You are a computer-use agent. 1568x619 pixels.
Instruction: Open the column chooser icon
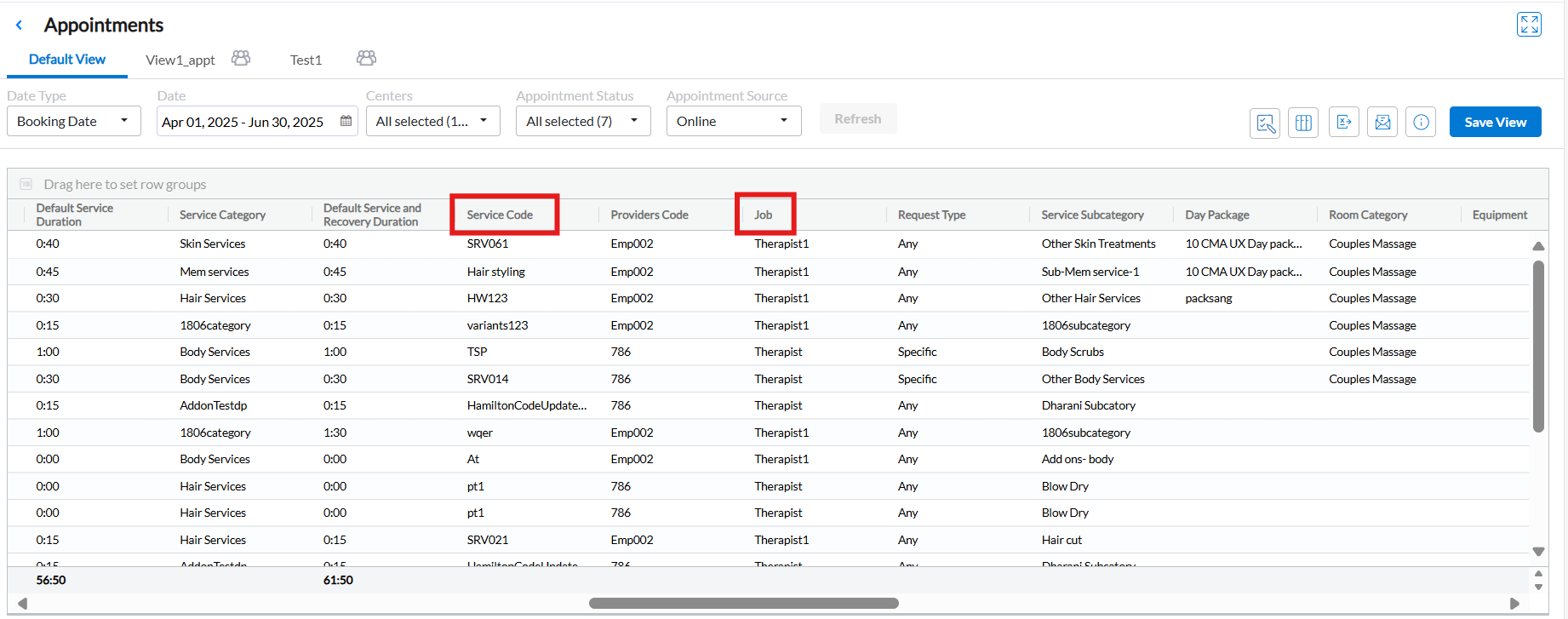[1303, 123]
